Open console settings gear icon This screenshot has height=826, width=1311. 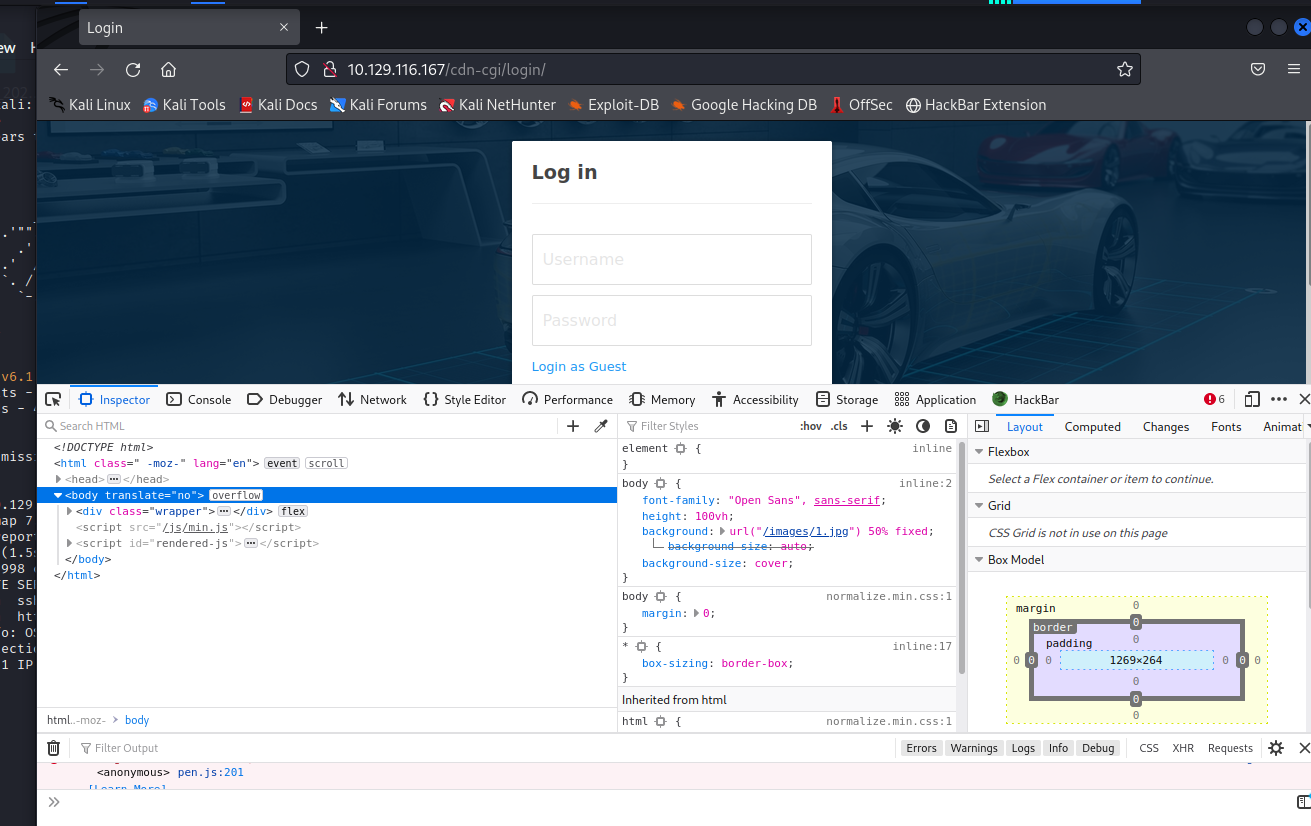1276,748
